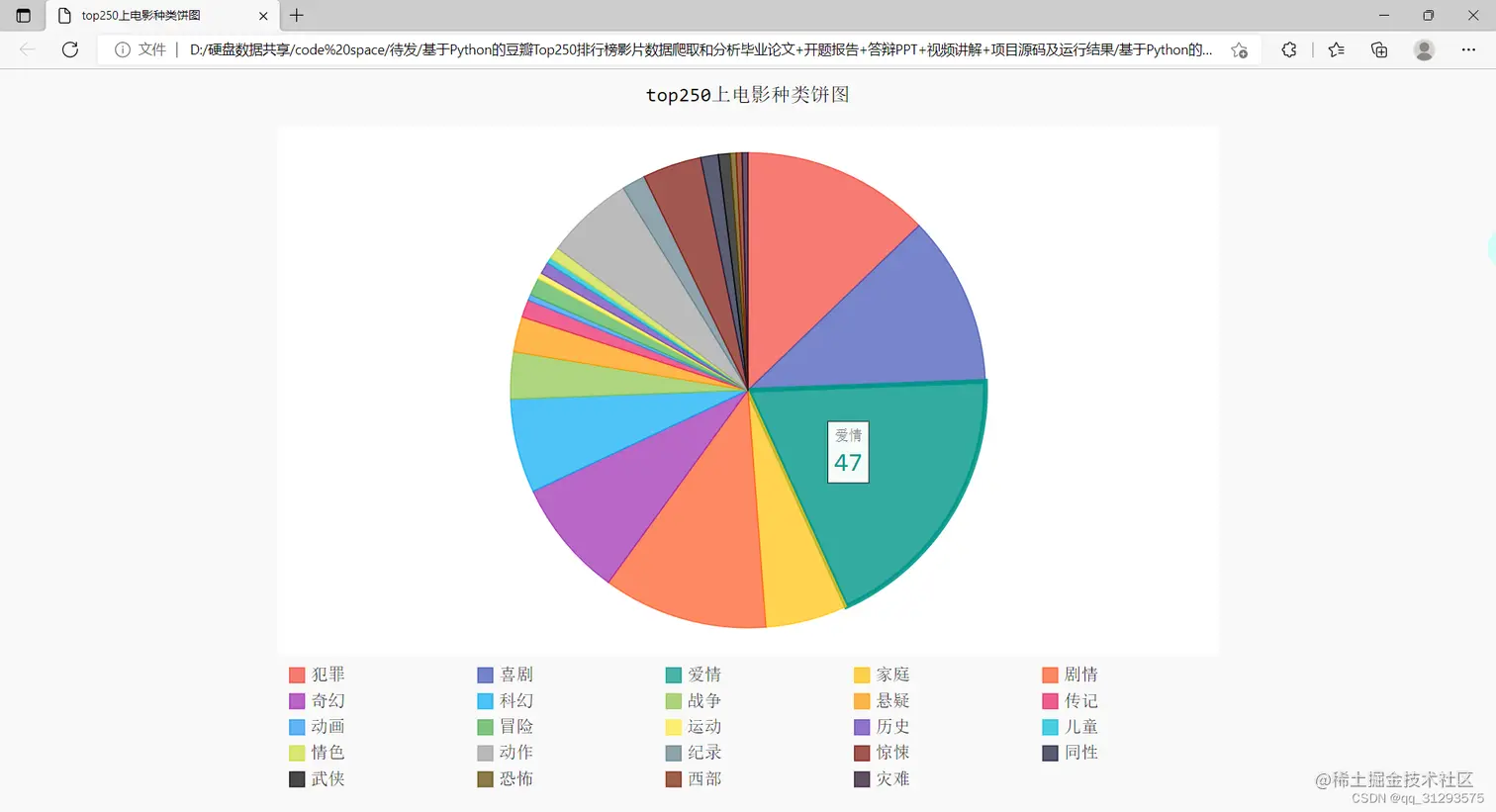Image resolution: width=1496 pixels, height=812 pixels.
Task: Toggle the 科幻 legend entry
Action: (x=505, y=700)
